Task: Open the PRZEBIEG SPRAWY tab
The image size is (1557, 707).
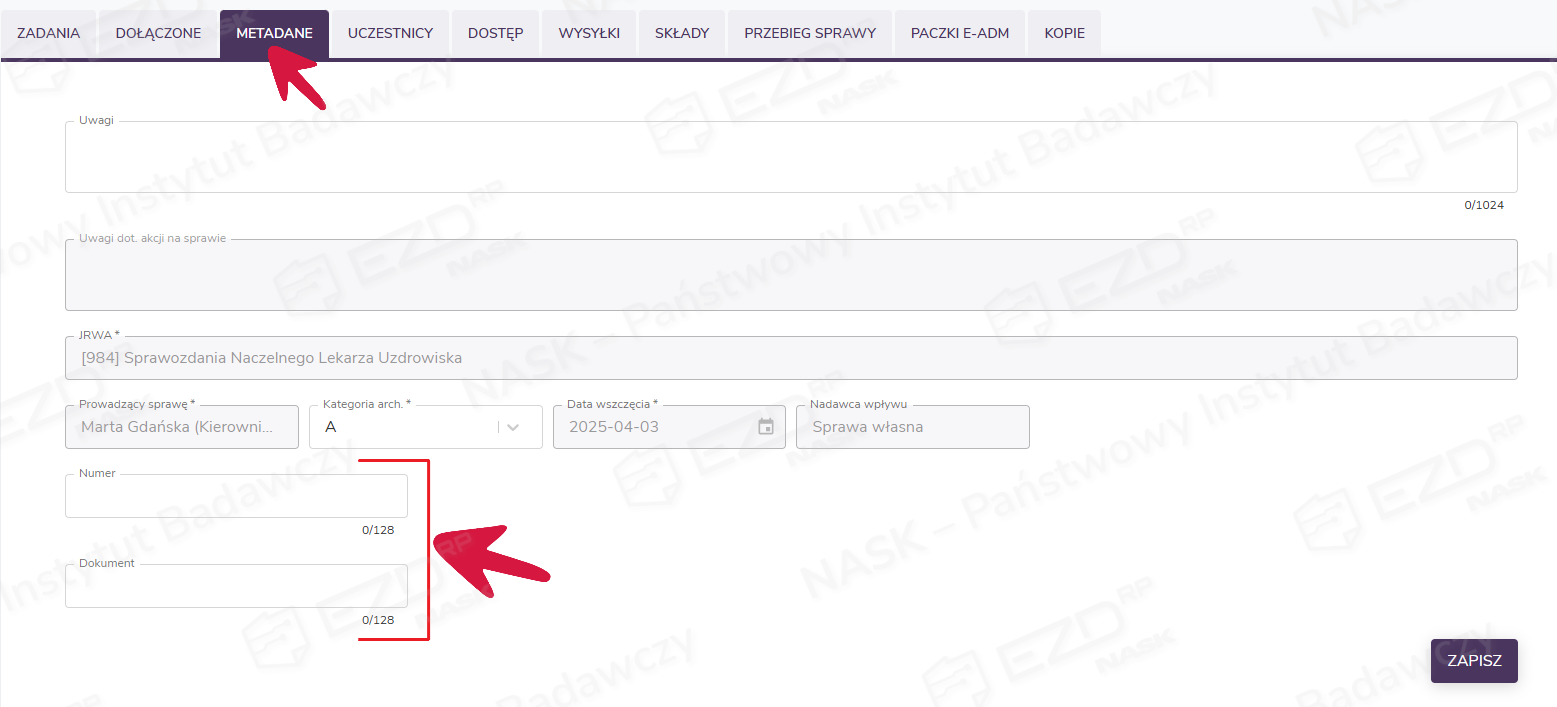Action: click(x=810, y=34)
